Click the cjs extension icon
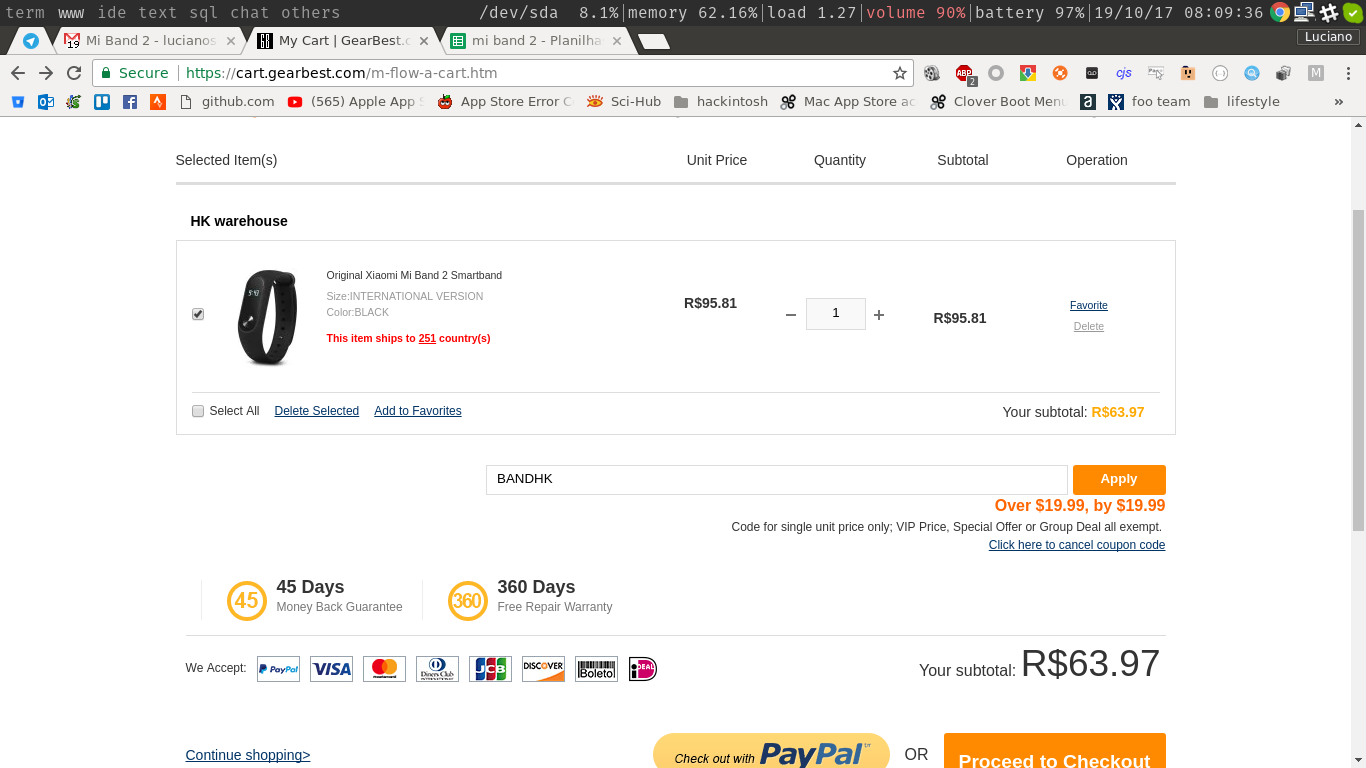 pos(1124,73)
